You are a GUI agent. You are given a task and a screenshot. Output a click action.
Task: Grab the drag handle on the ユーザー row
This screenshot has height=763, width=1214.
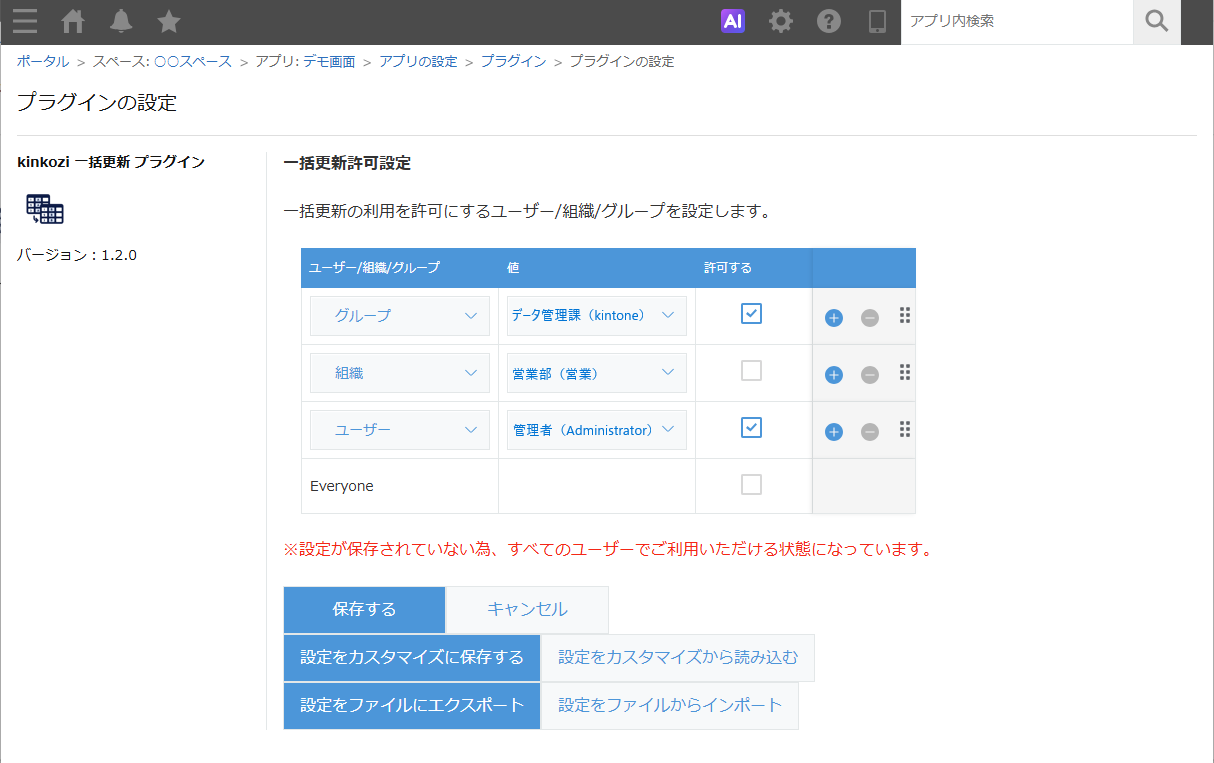(x=904, y=429)
